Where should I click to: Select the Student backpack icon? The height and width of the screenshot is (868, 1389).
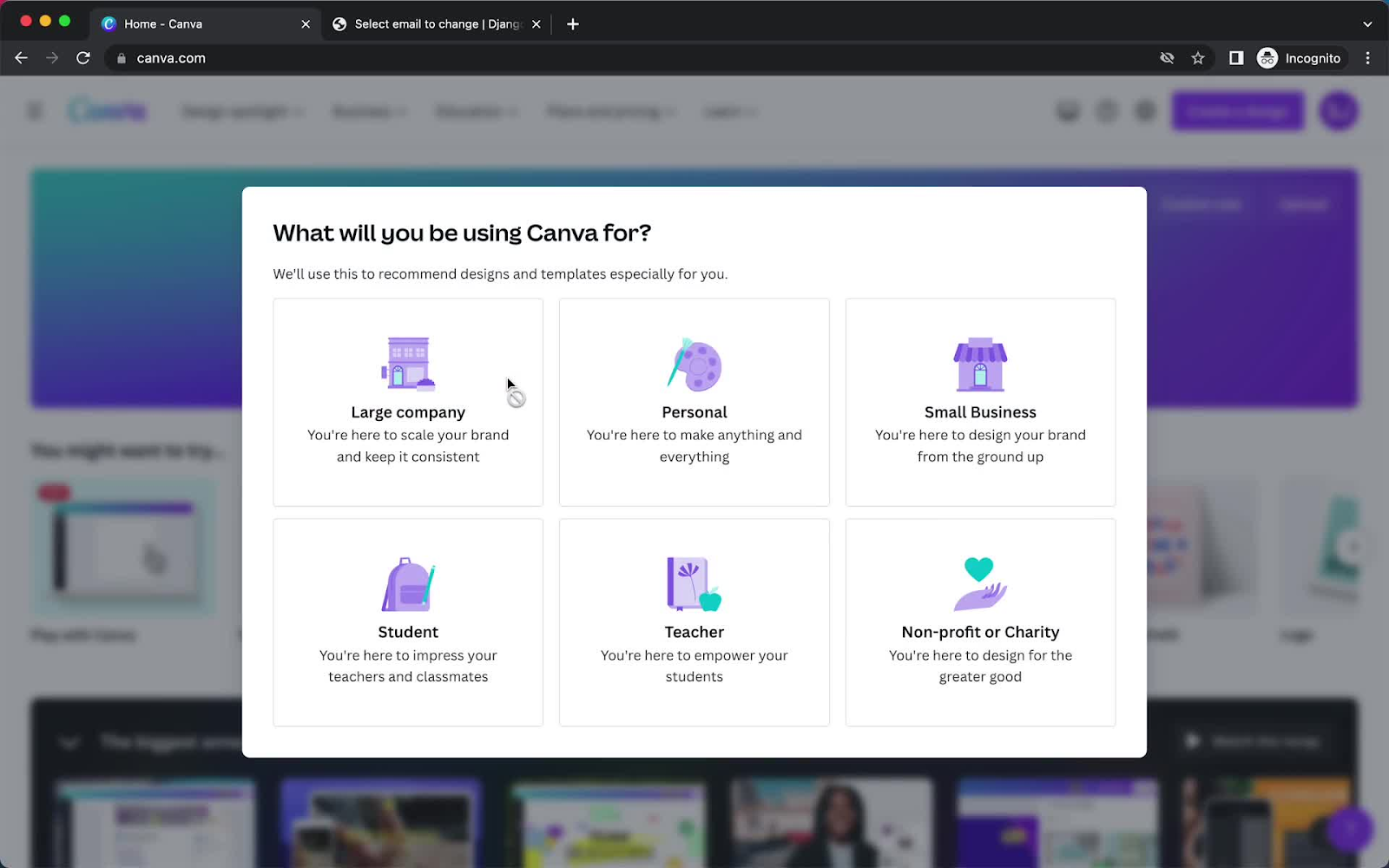408,584
